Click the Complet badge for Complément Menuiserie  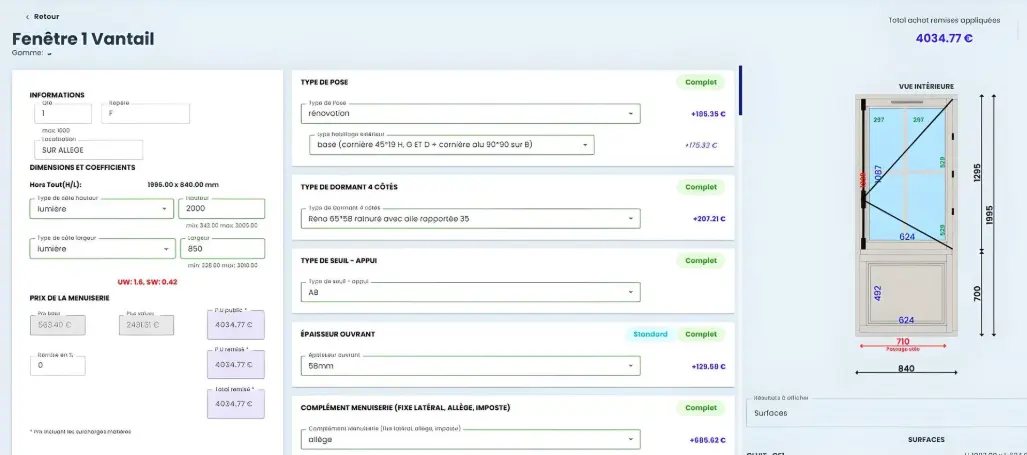pos(701,408)
